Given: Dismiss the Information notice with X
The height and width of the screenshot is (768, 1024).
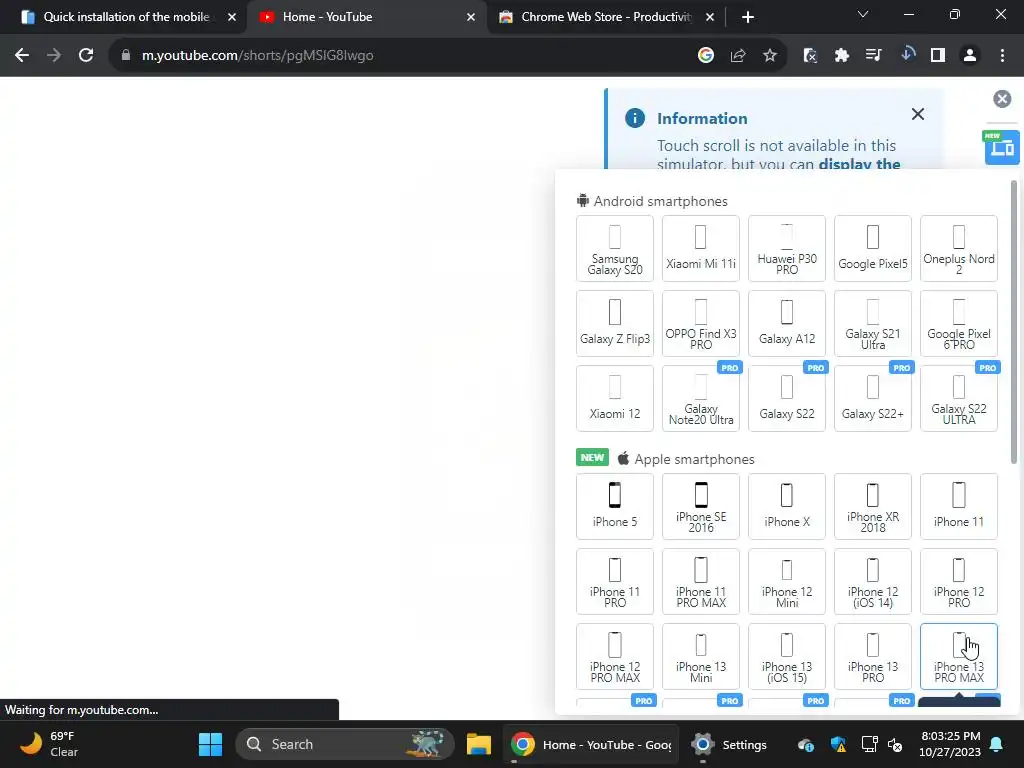Looking at the screenshot, I should tap(918, 114).
